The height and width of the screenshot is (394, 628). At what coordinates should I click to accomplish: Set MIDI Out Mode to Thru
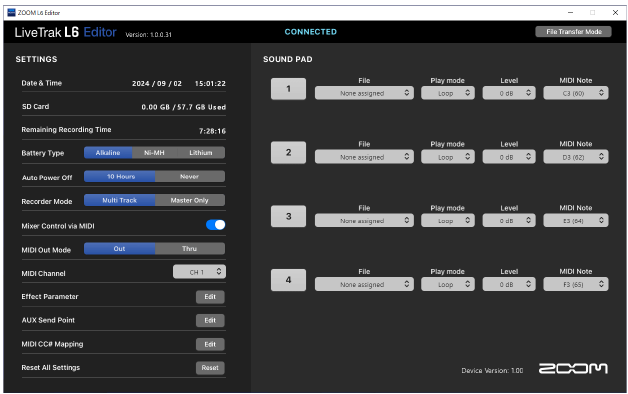point(190,249)
